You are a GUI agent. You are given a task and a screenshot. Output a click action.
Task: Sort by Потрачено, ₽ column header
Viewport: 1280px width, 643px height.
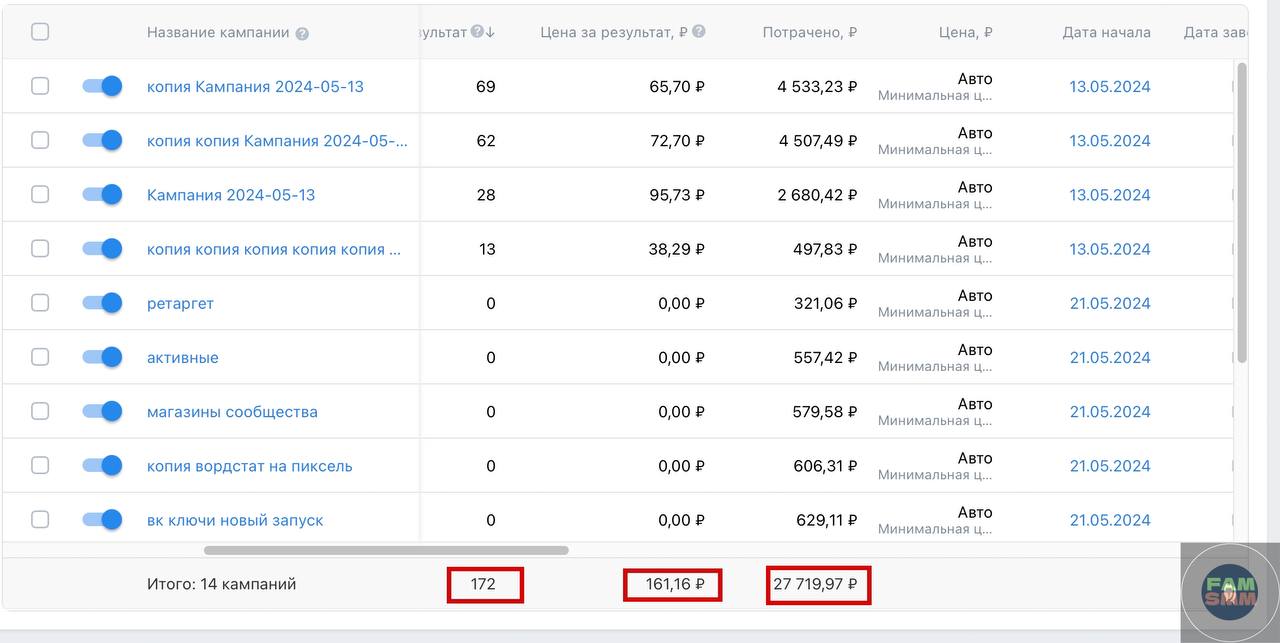tap(809, 32)
